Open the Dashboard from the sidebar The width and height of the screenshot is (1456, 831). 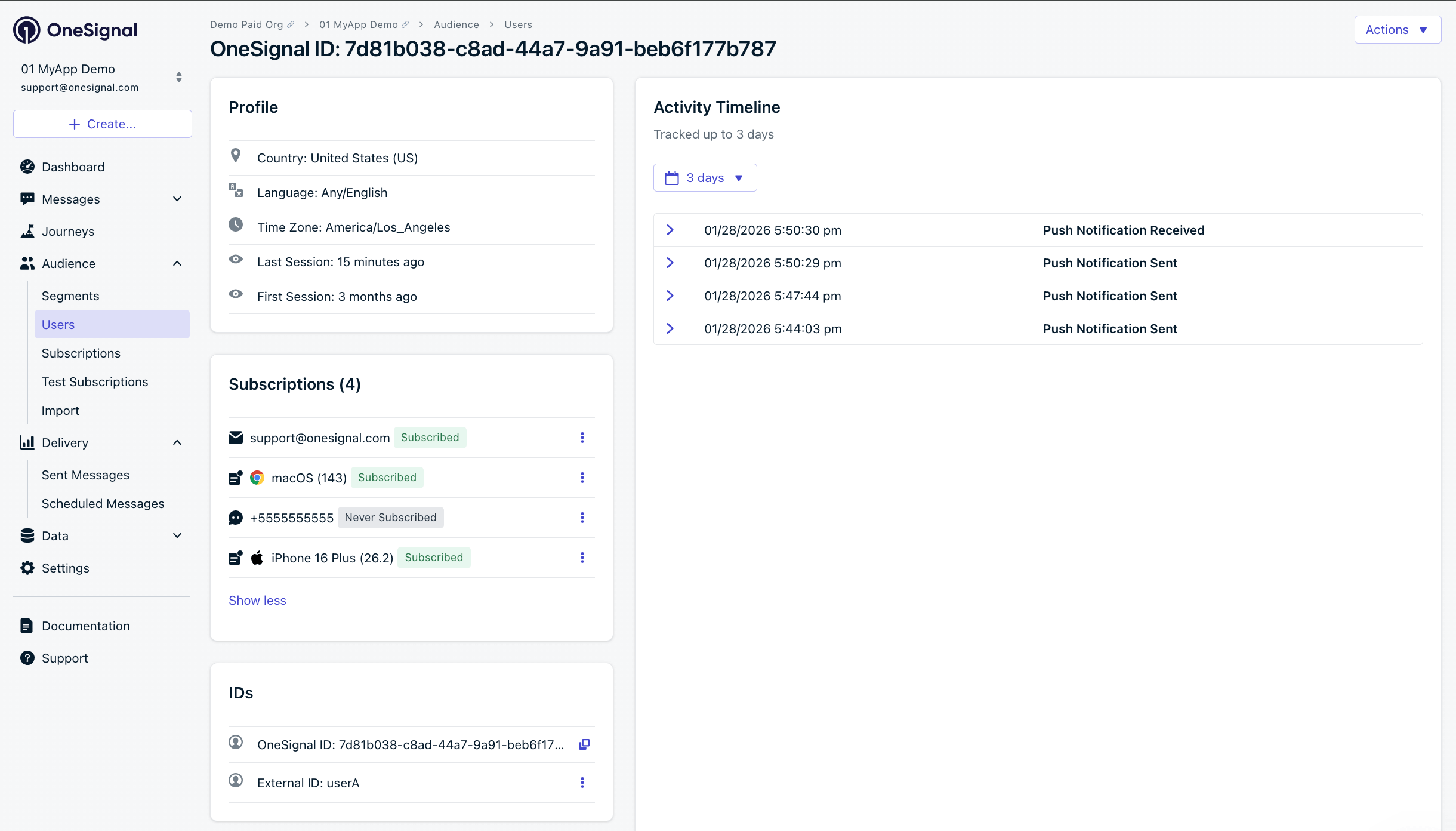tap(73, 167)
